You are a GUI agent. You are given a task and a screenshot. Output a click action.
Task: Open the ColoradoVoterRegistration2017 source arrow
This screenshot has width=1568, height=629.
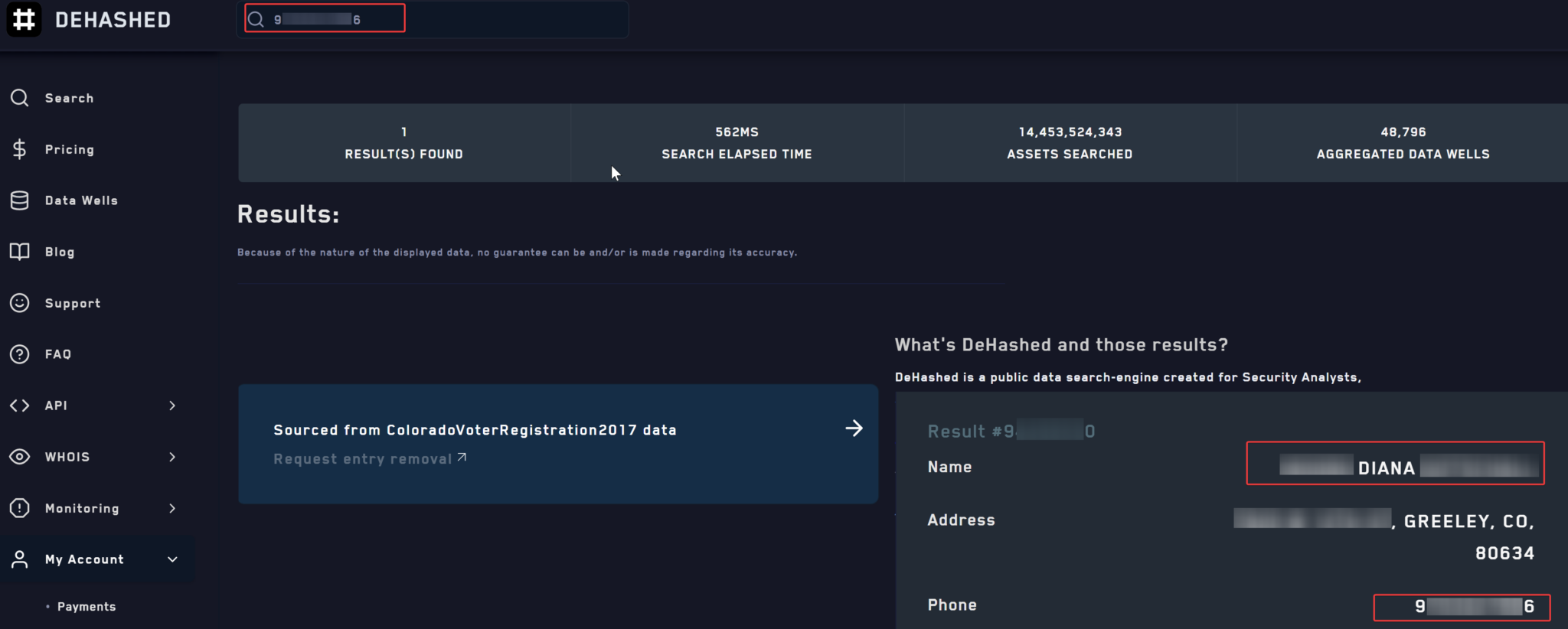pos(854,429)
